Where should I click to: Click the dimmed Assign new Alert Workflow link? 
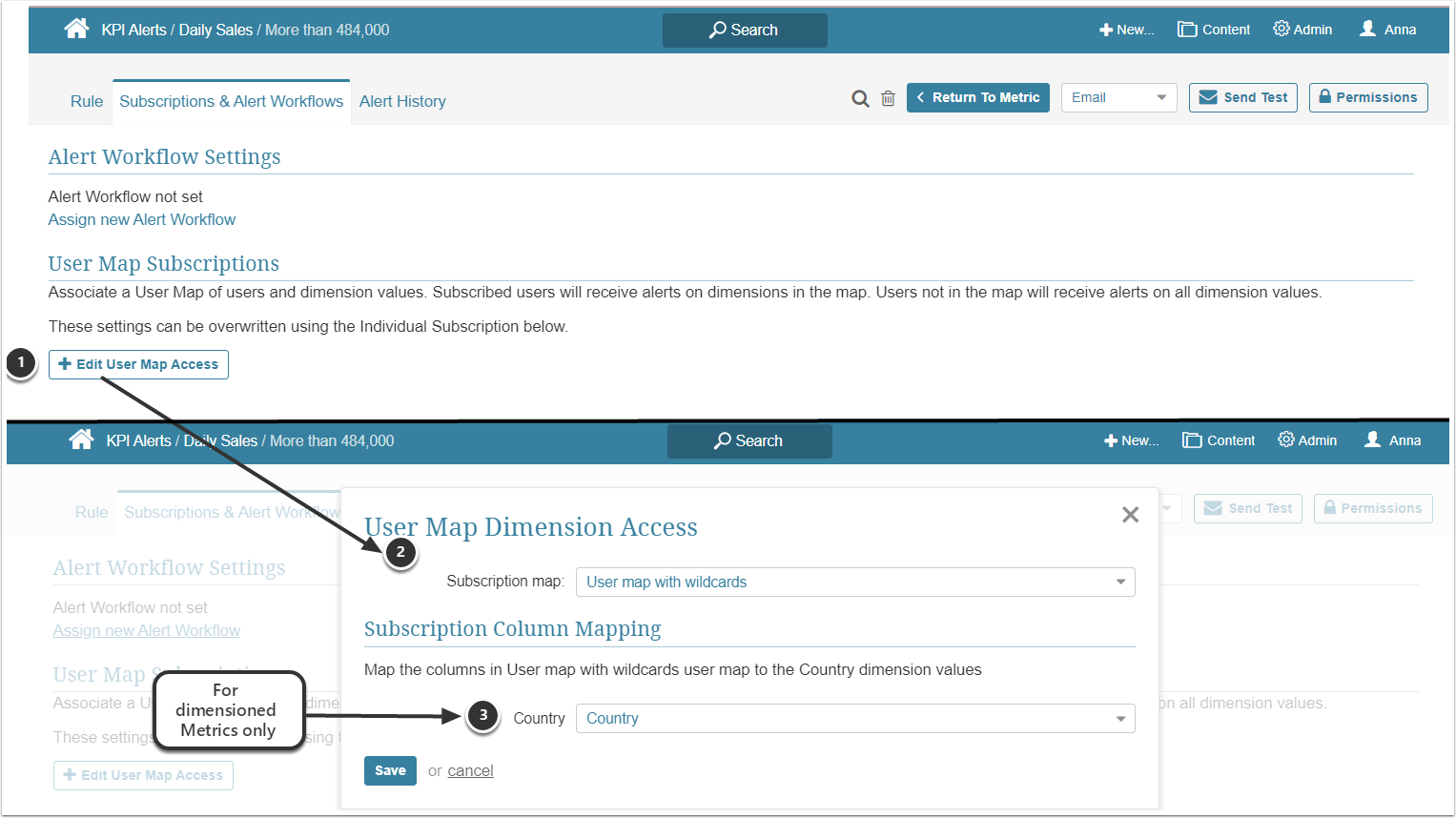click(x=147, y=631)
